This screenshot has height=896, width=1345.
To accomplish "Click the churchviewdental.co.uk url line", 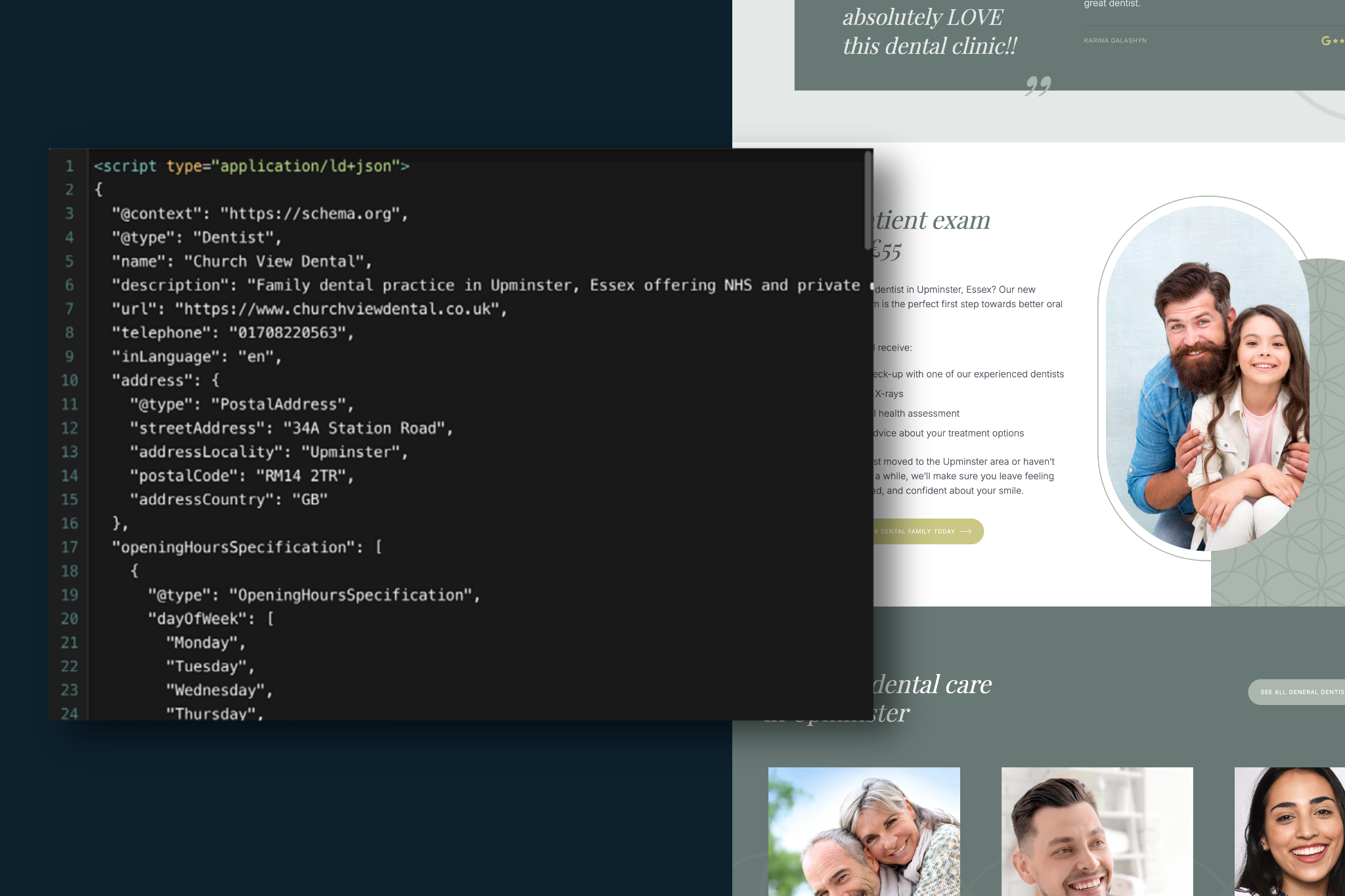I will pos(309,309).
